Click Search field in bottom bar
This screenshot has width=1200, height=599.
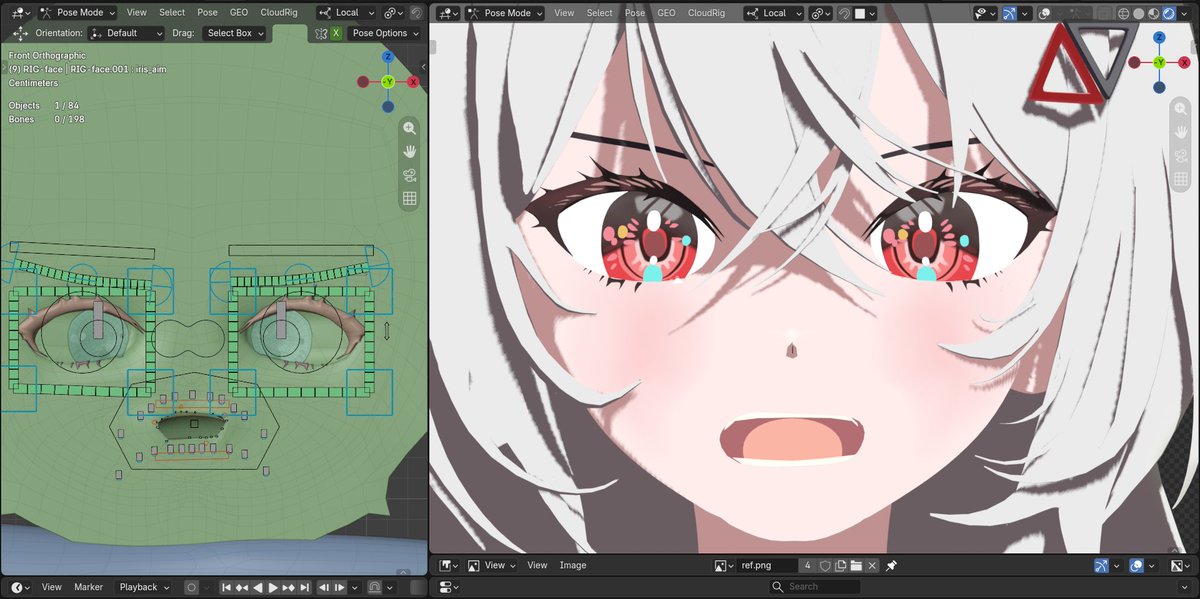pos(815,586)
